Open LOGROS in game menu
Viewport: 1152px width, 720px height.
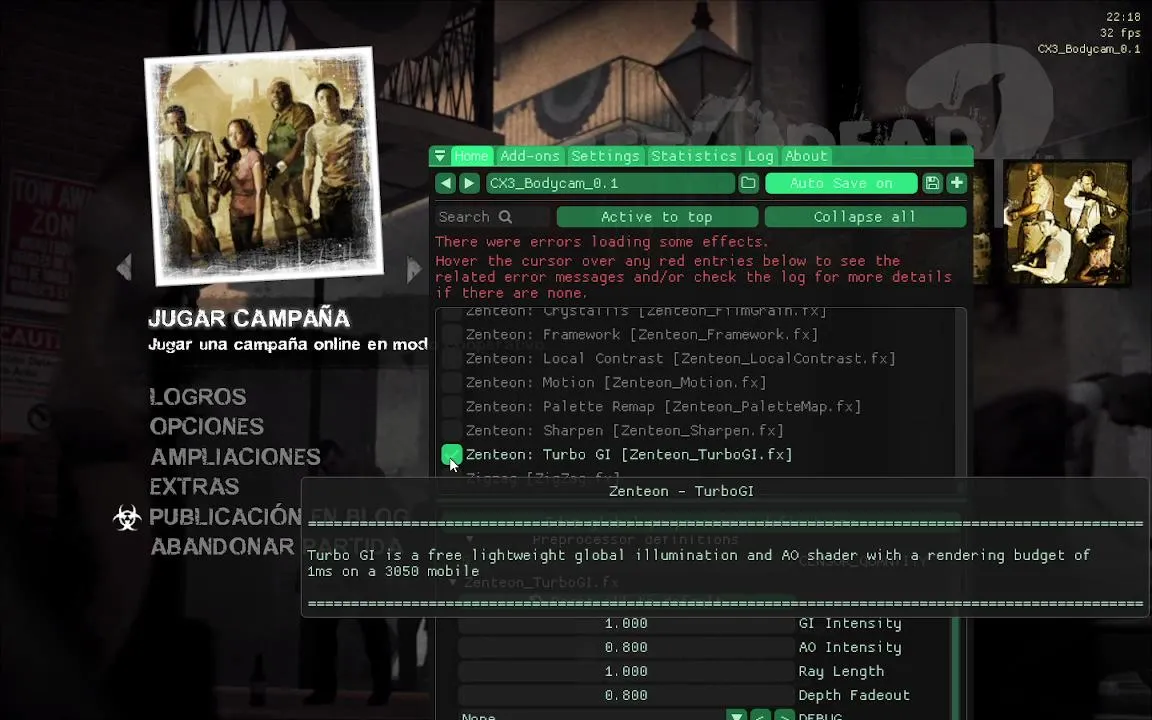tap(198, 397)
